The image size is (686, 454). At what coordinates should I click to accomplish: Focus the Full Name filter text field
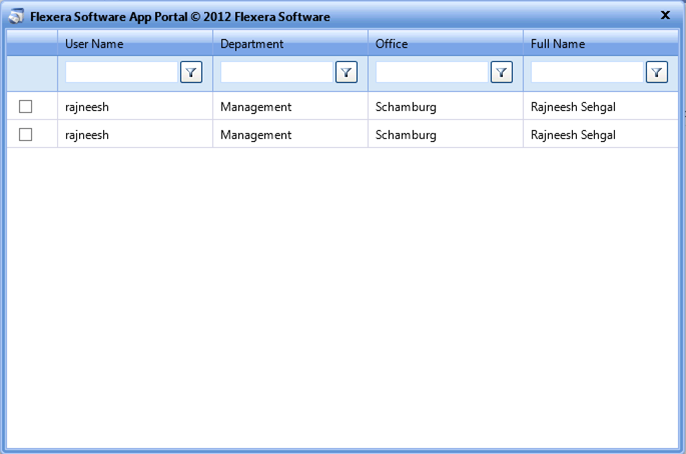[x=586, y=72]
